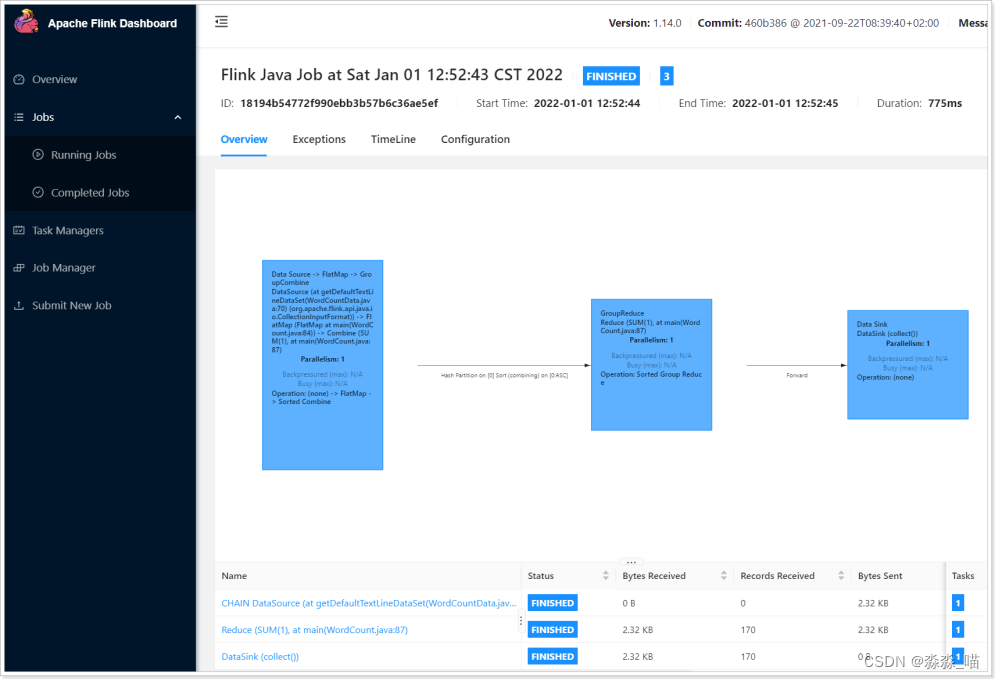995x679 pixels.
Task: Click the Hash Partition edge label
Action: [504, 376]
